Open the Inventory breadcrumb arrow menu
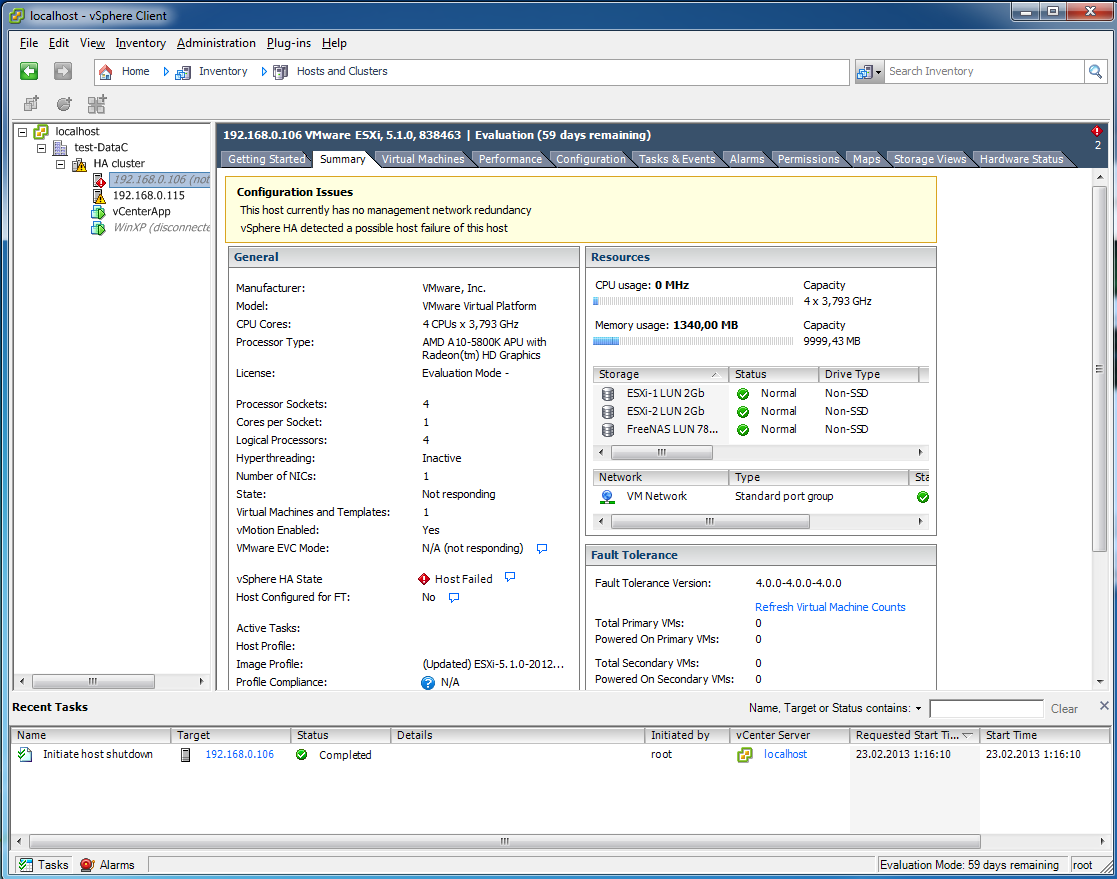Screen dimensions: 1117x879 (264, 72)
